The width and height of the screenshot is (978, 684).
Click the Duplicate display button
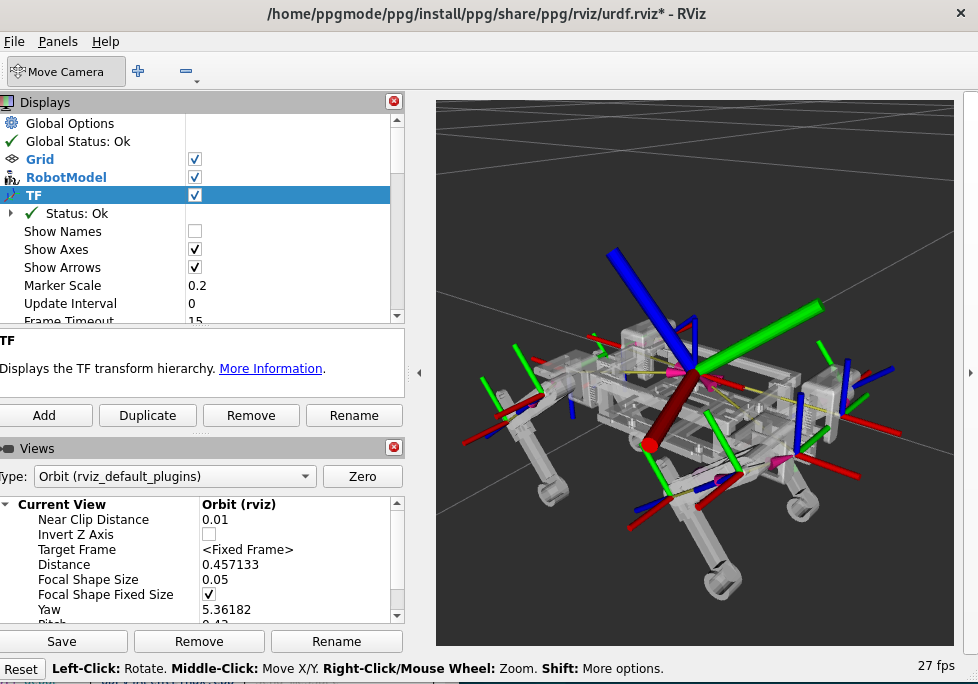coord(148,415)
